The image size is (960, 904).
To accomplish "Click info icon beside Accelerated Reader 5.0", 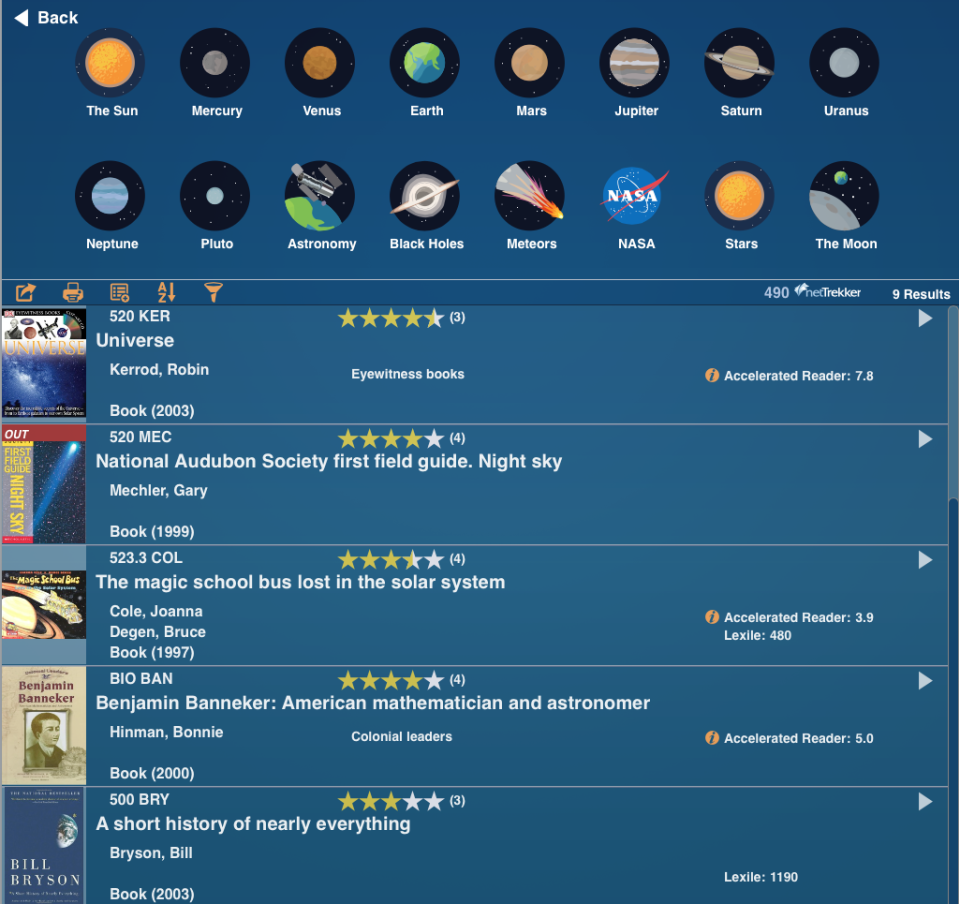I will coord(712,738).
